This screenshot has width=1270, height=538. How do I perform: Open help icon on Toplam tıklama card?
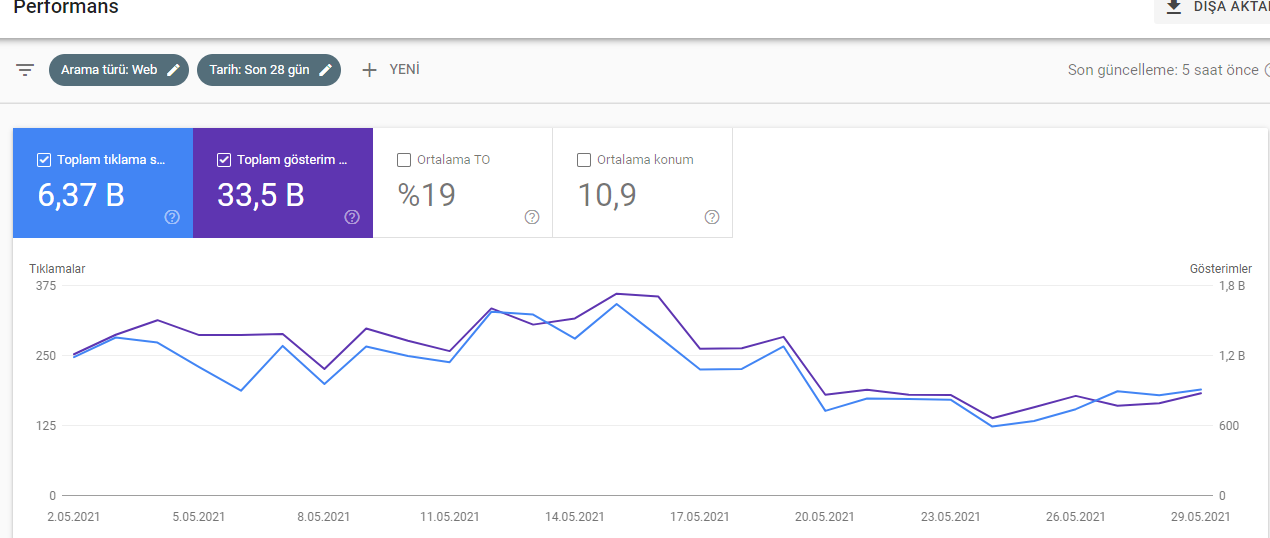click(x=172, y=217)
